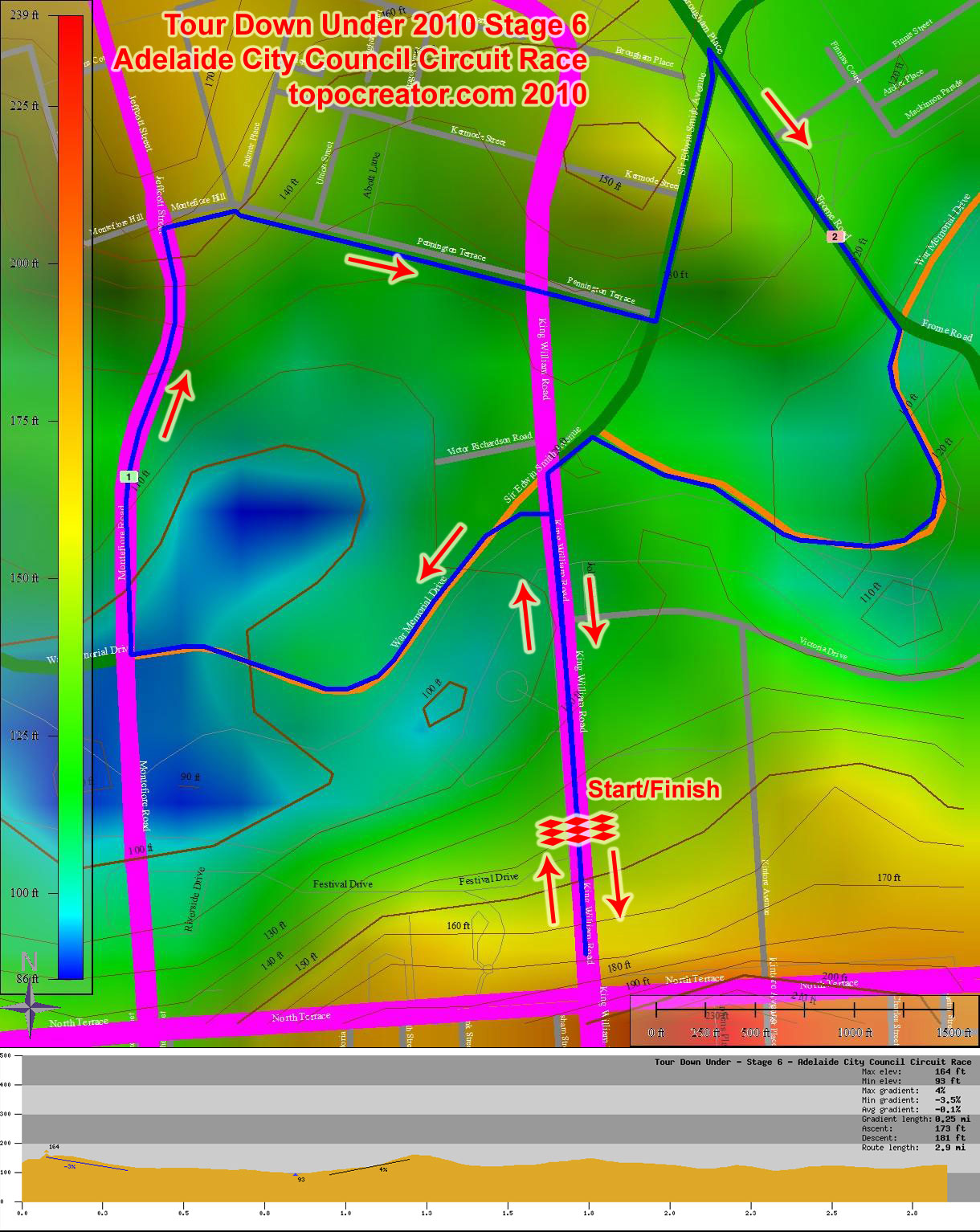Click the '2.0' tick on the profile distance axis
Image resolution: width=980 pixels, height=1232 pixels.
[669, 1214]
